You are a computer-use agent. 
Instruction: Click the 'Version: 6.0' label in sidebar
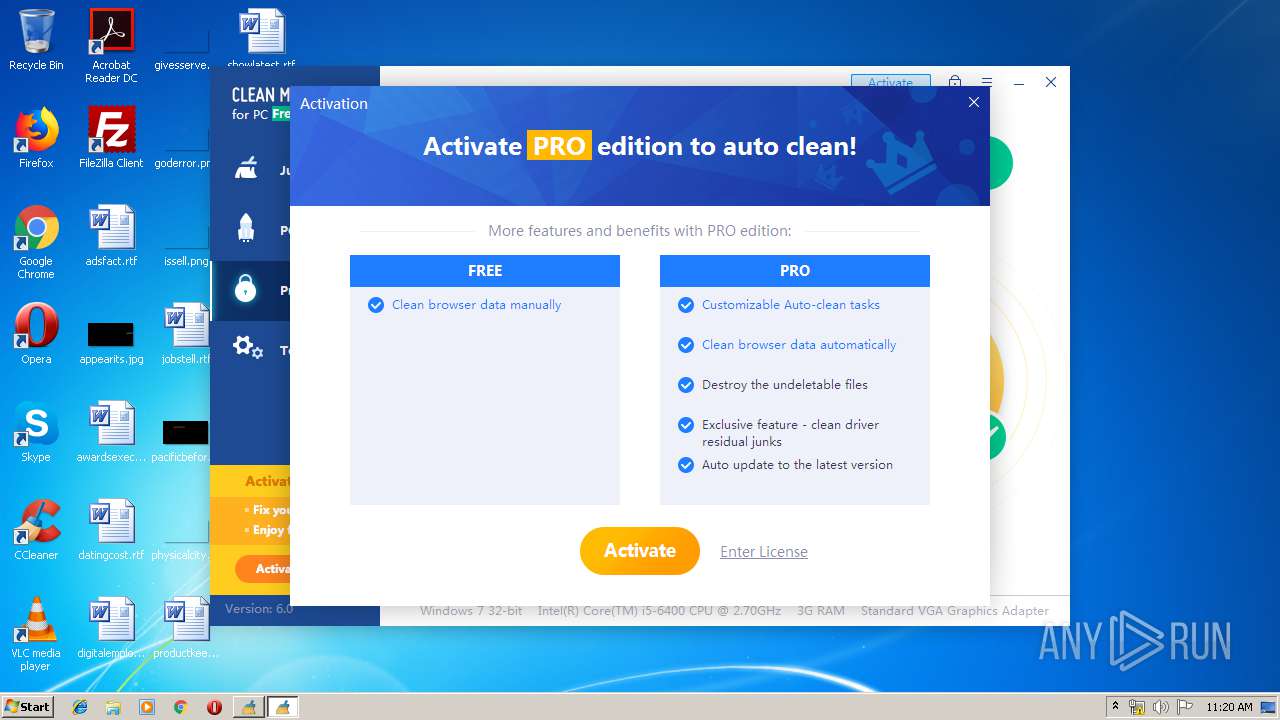coord(259,609)
